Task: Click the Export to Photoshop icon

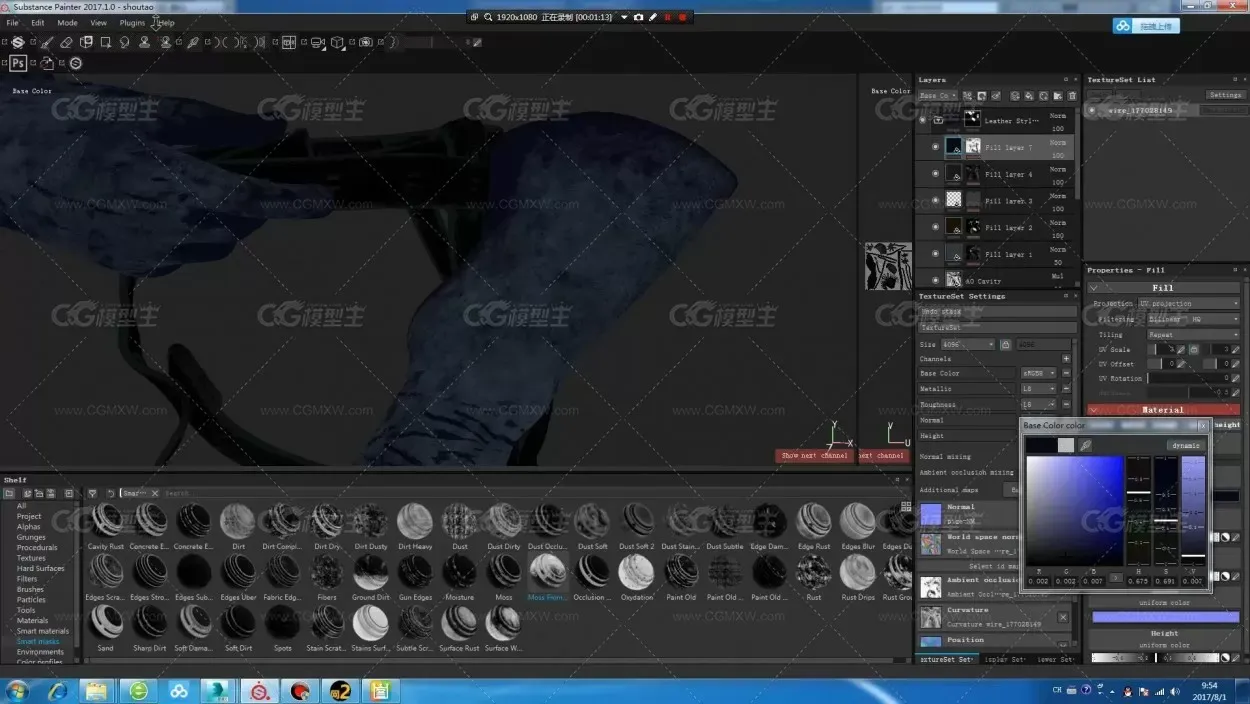Action: 18,63
